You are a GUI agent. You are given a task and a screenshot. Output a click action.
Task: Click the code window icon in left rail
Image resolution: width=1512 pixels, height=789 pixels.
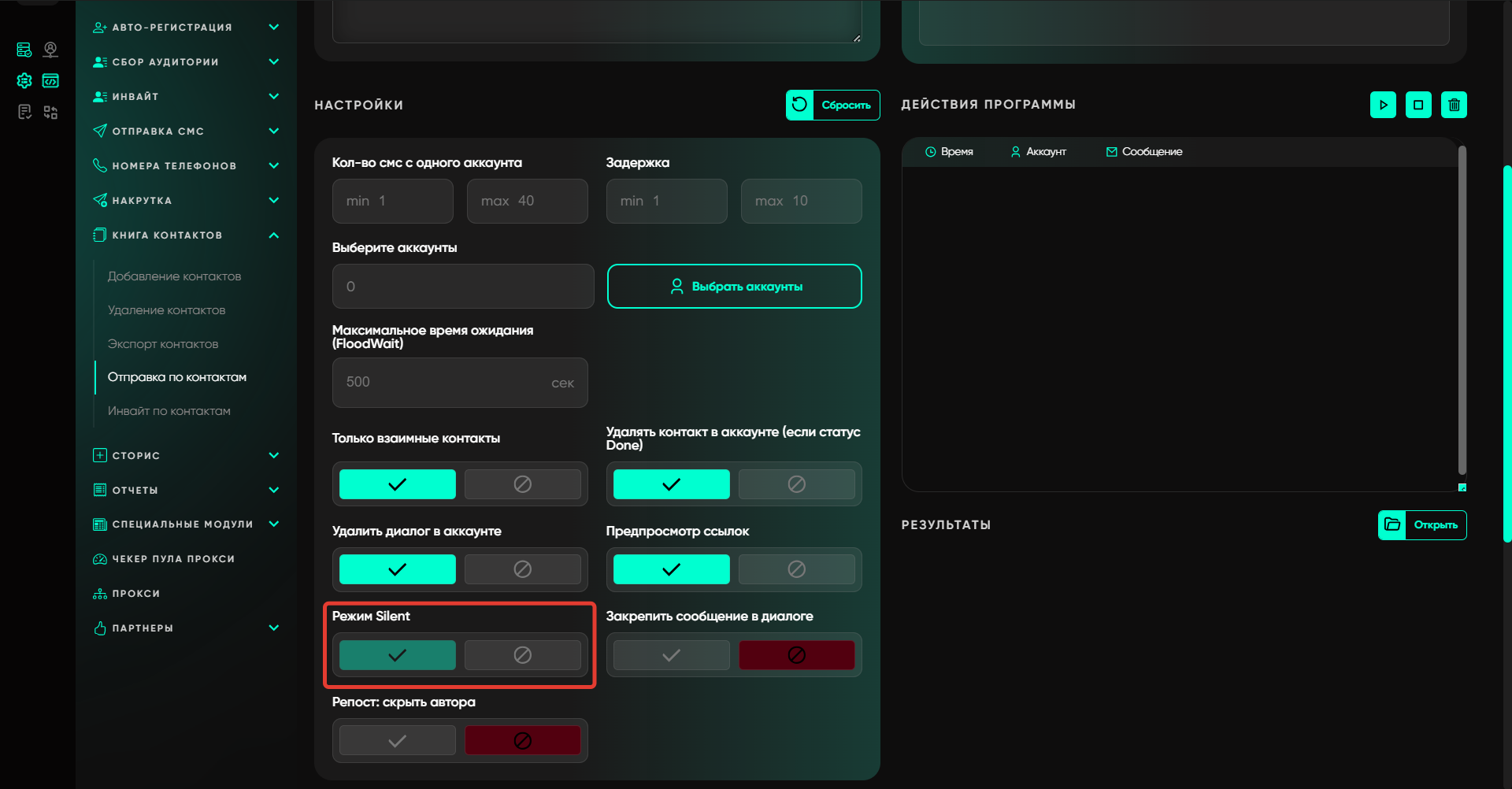(x=50, y=80)
